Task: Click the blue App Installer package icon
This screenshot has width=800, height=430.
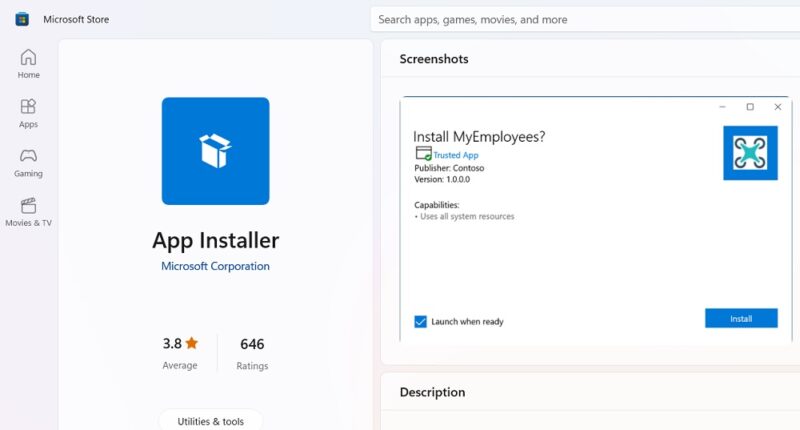Action: 215,150
